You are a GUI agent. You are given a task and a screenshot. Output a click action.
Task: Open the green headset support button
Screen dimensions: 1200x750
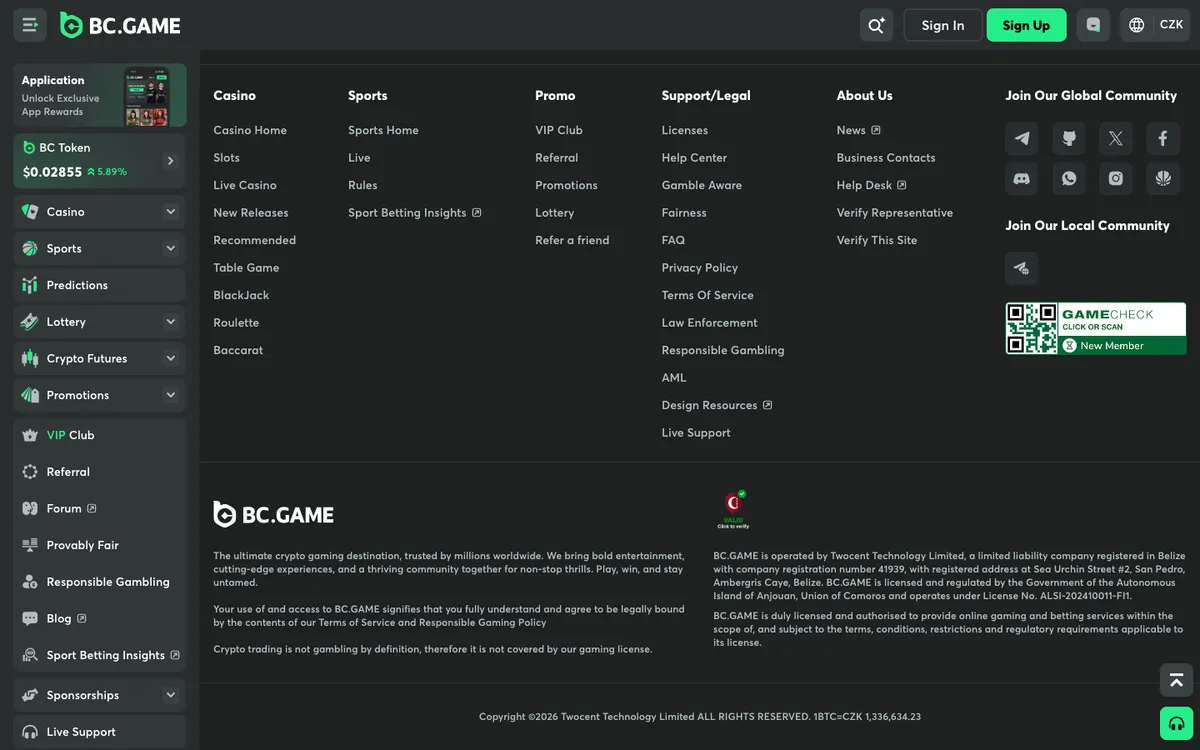click(1176, 723)
